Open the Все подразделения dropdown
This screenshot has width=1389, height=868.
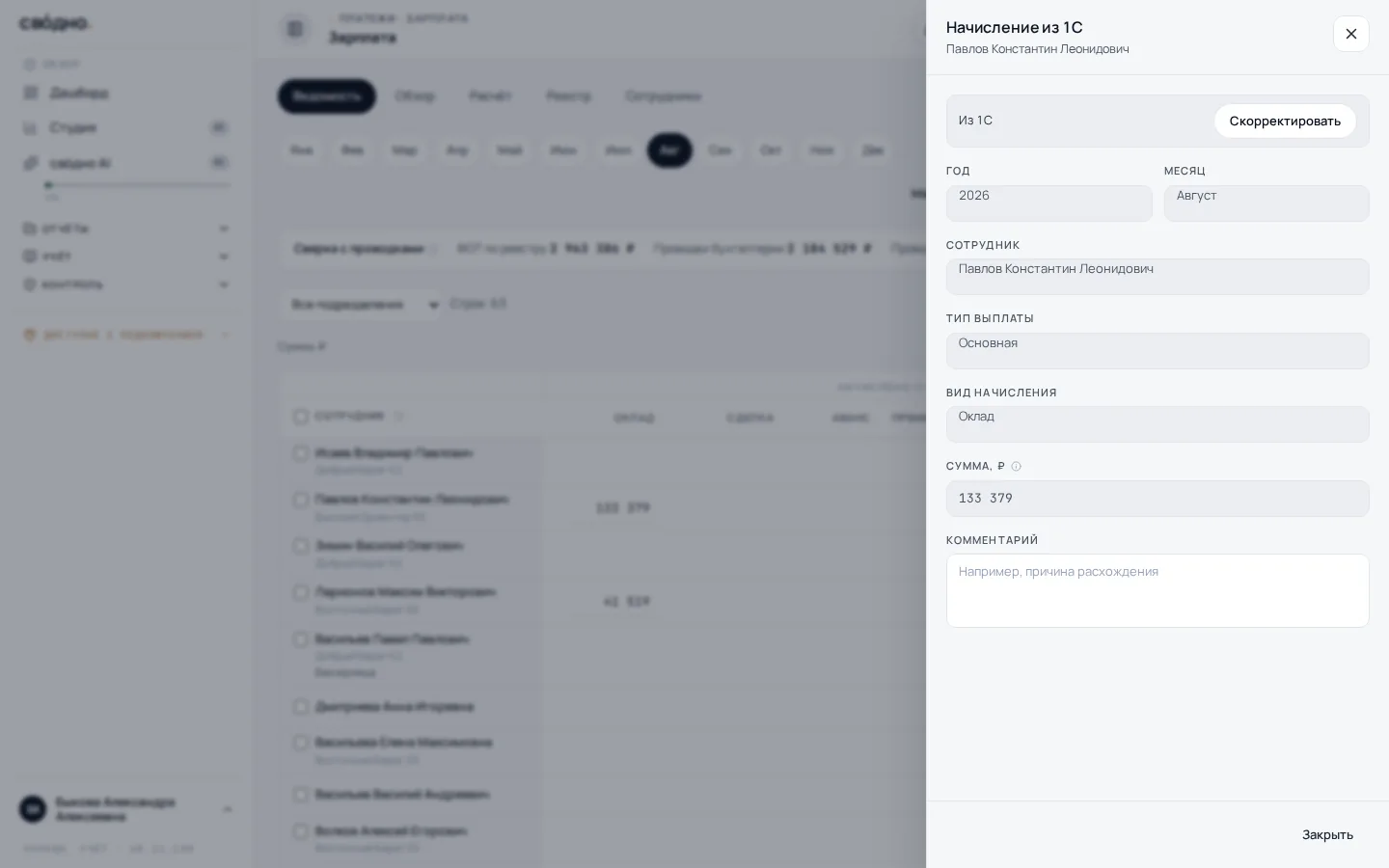tap(364, 305)
